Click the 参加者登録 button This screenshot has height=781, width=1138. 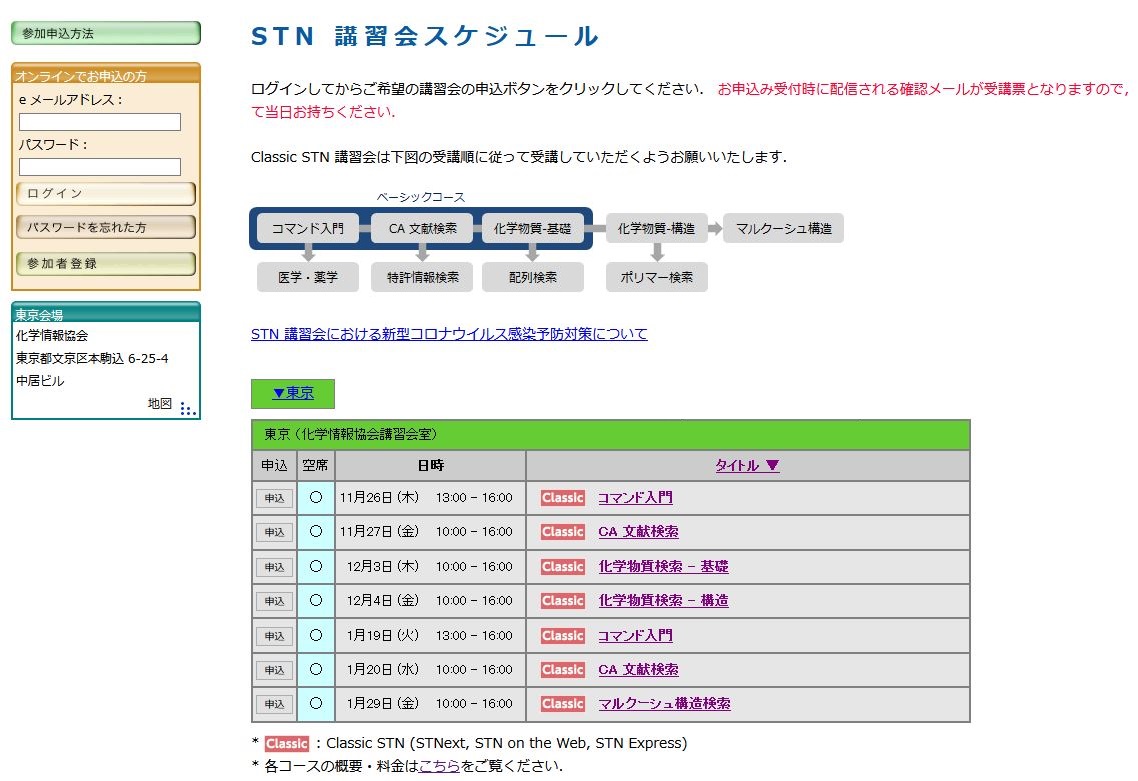click(x=106, y=263)
